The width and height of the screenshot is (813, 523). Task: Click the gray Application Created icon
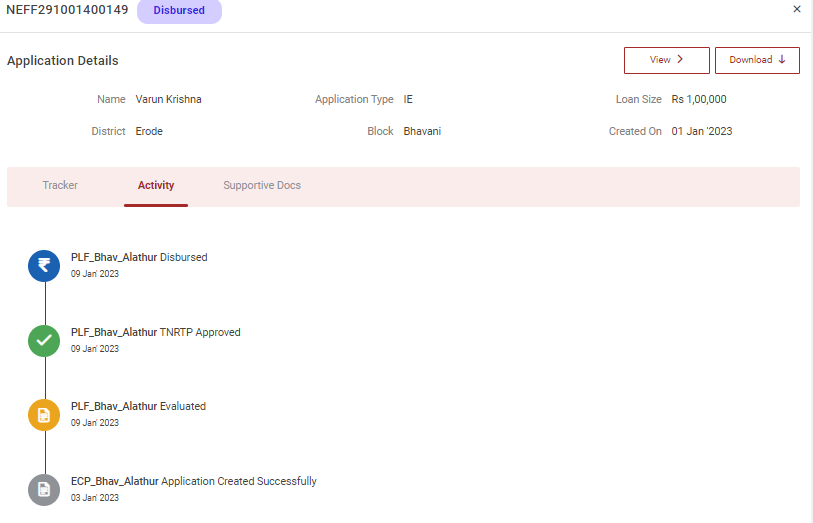click(44, 489)
